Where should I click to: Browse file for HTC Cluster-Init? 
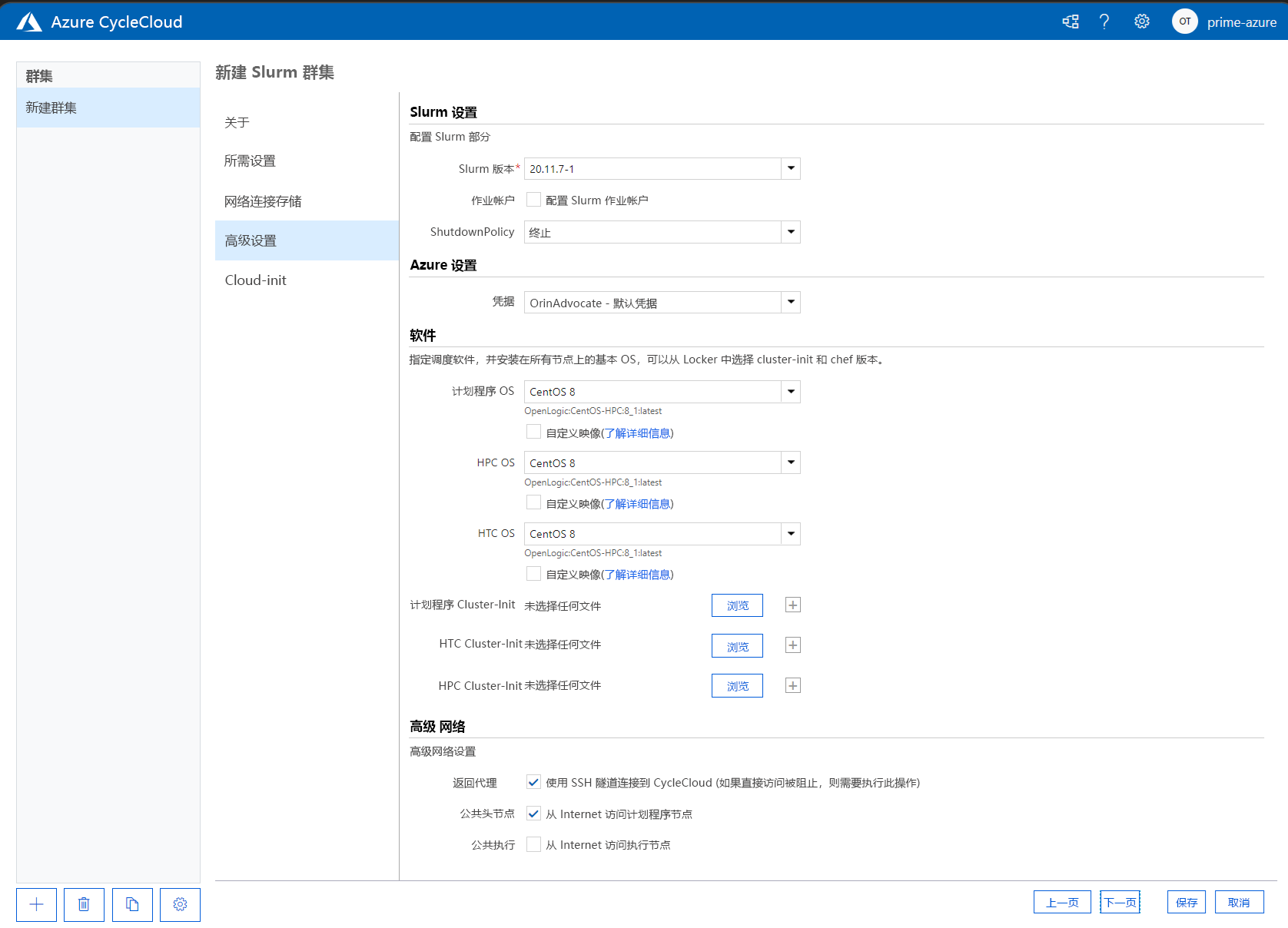coord(737,646)
